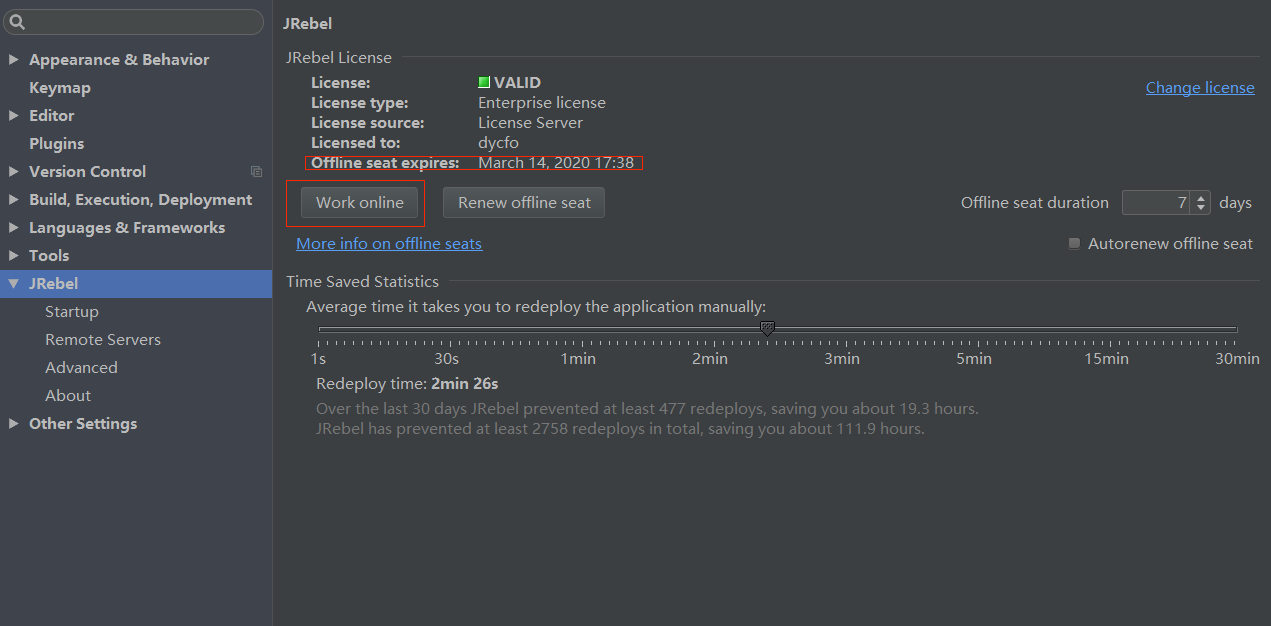The height and width of the screenshot is (626, 1271).
Task: Click the Tools settings label
Action: tap(49, 256)
